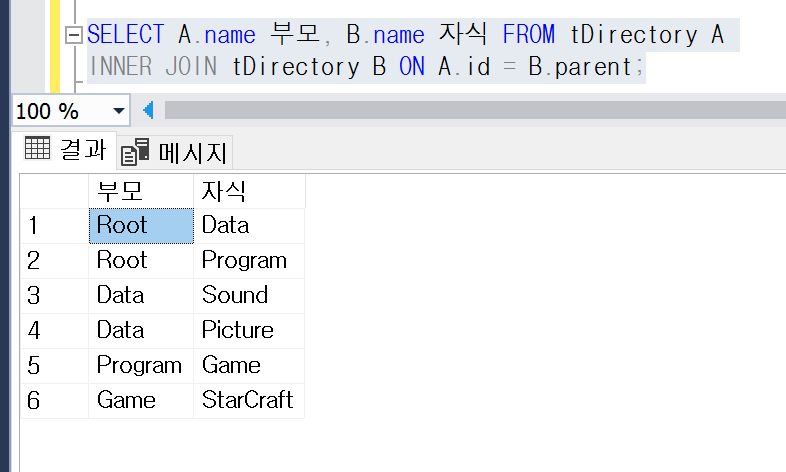Click the ON keyword in the query
This screenshot has height=472, width=786.
click(412, 67)
